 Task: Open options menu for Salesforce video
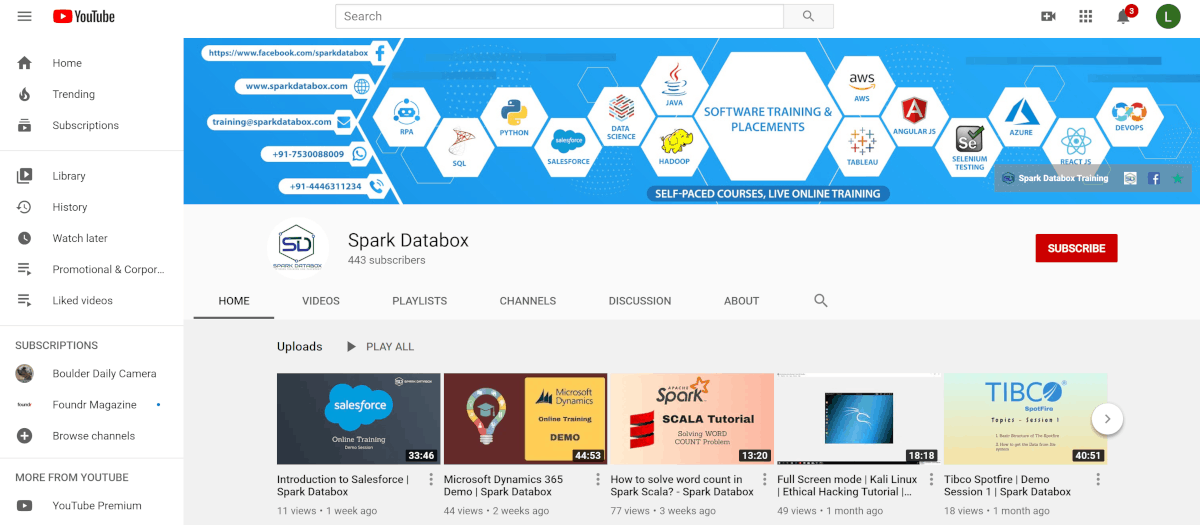click(431, 480)
